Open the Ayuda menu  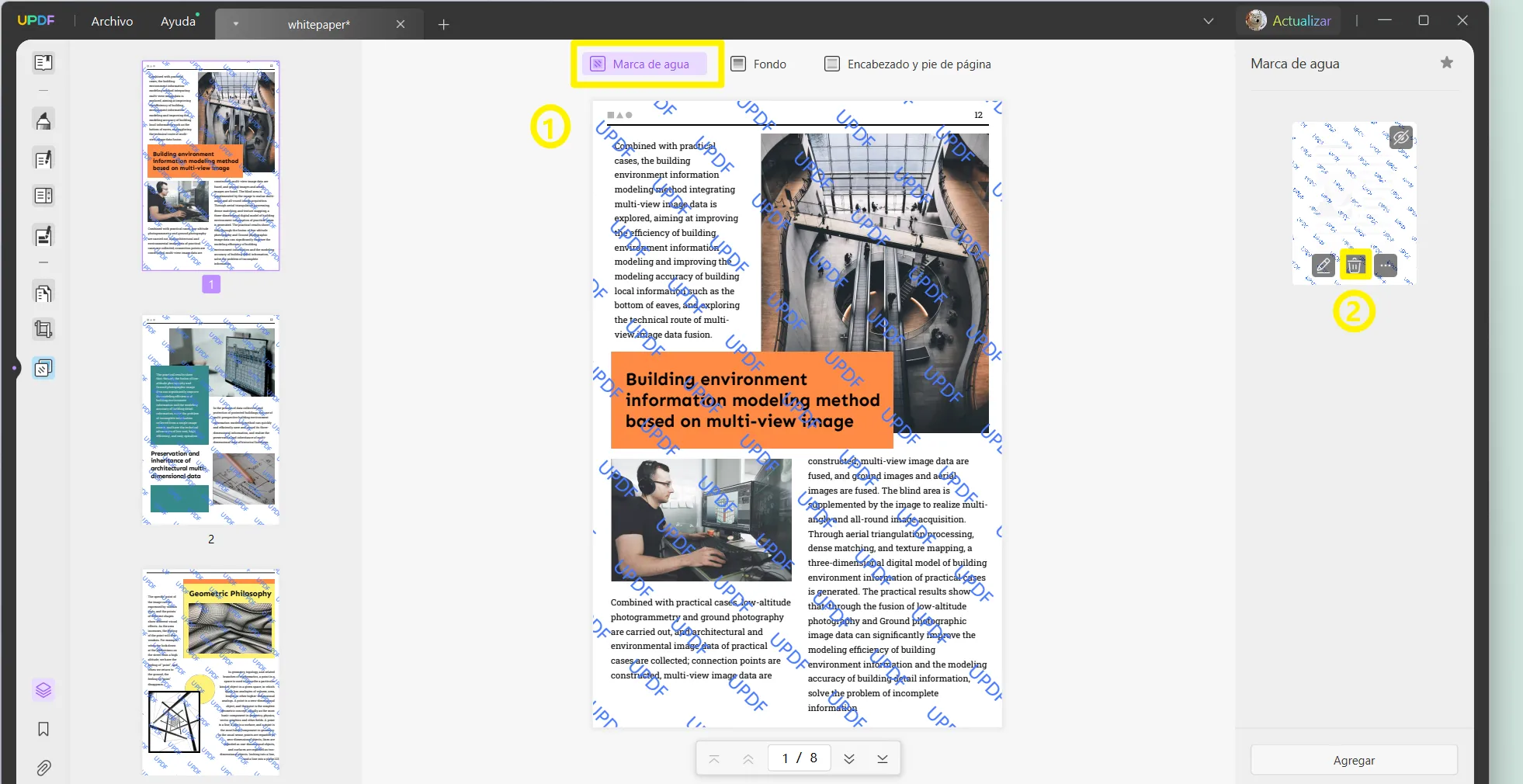(179, 21)
